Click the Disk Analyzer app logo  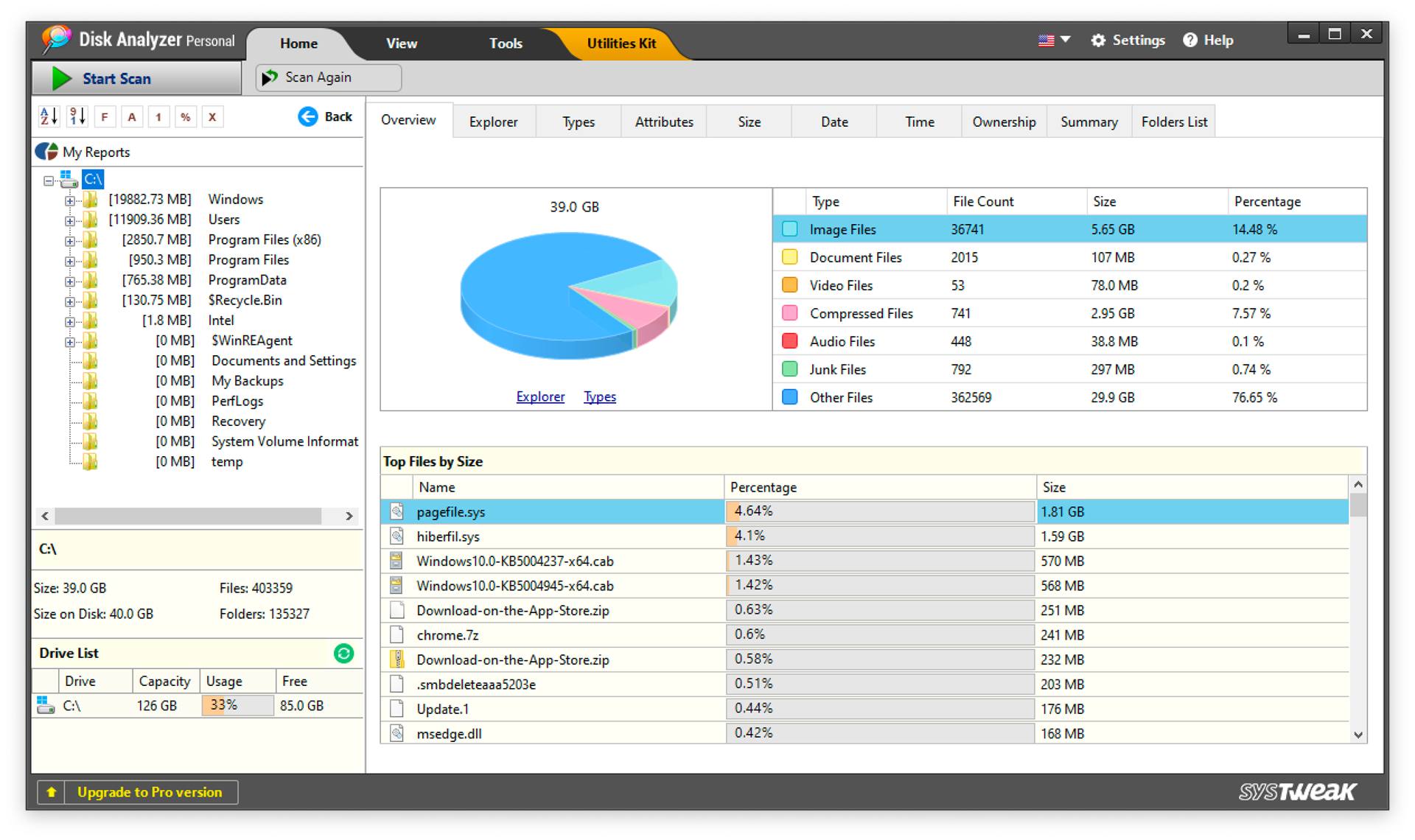coord(56,40)
